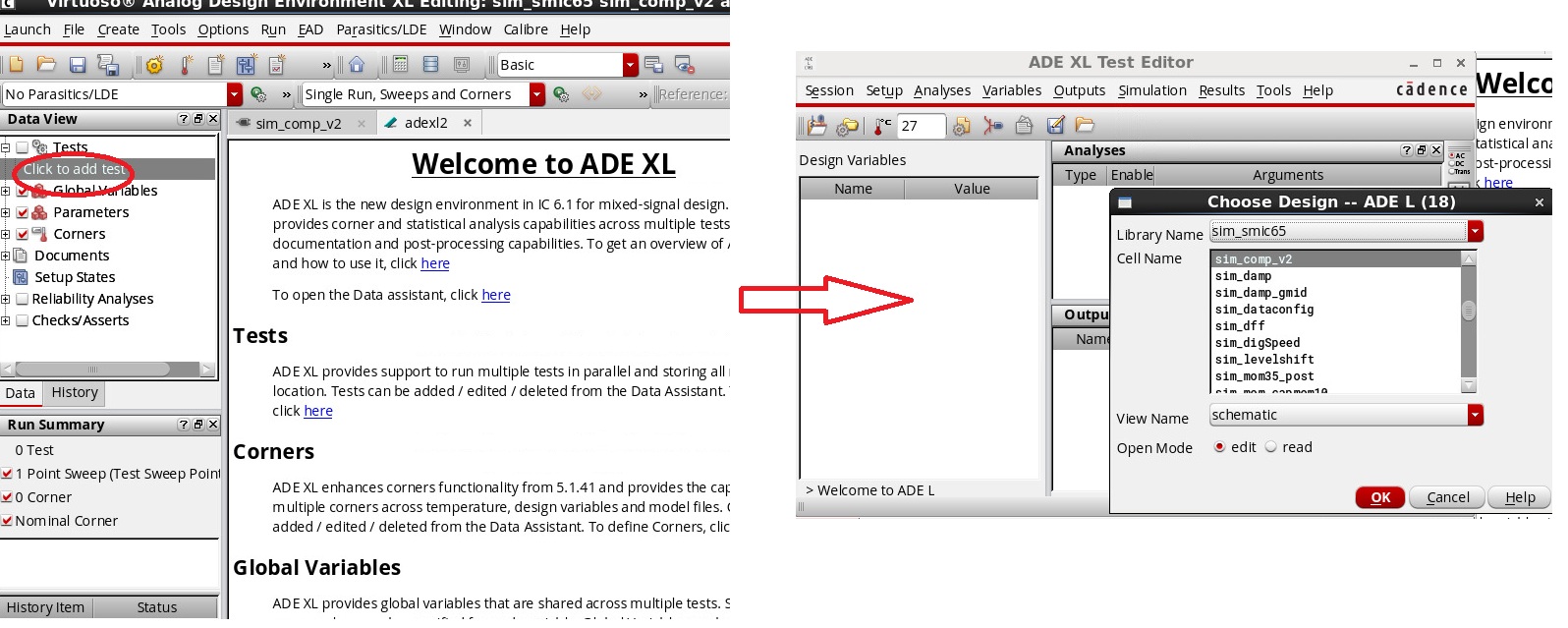This screenshot has width=1568, height=628.
Task: Click the Save floppy disk icon
Action: tap(78, 66)
